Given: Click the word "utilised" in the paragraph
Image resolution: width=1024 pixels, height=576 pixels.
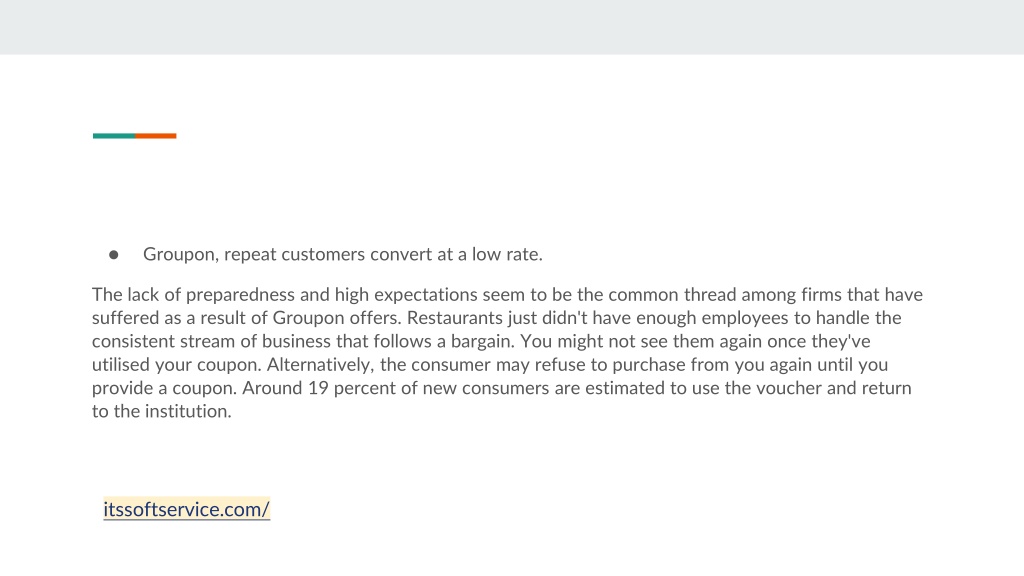Looking at the screenshot, I should tap(121, 364).
